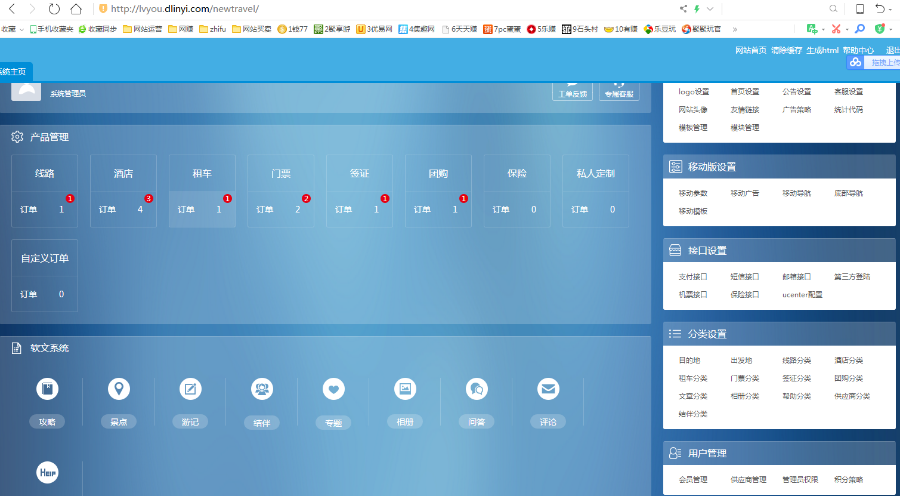Screen dimensions: 900x496
Task: Open the 网站首页 header link
Action: pyautogui.click(x=751, y=50)
